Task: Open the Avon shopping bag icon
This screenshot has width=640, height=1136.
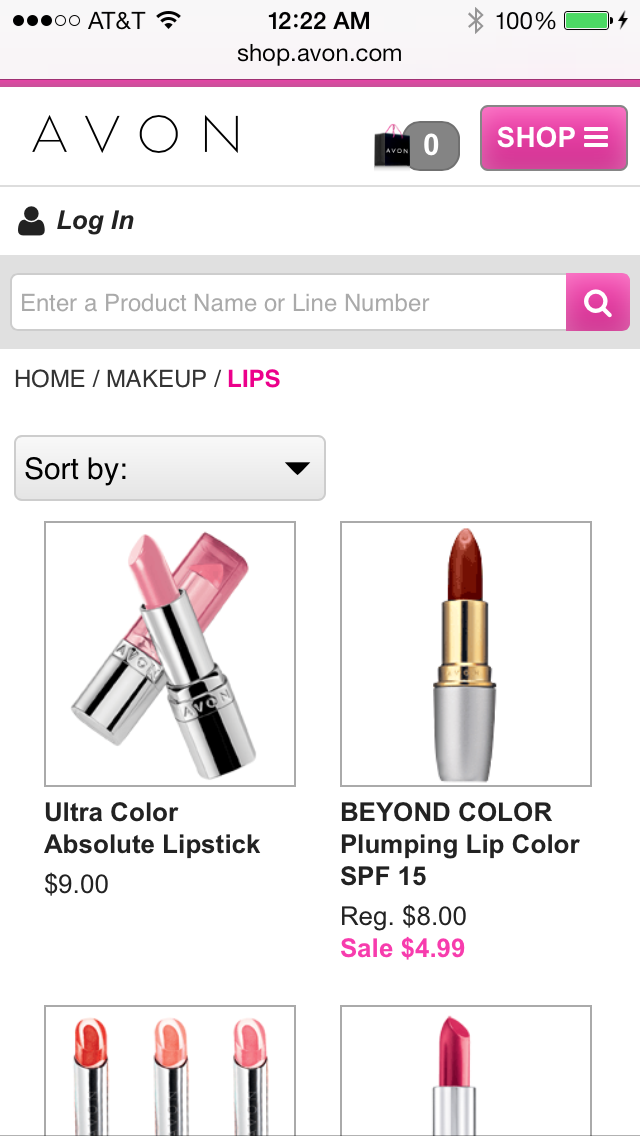Action: (x=392, y=147)
